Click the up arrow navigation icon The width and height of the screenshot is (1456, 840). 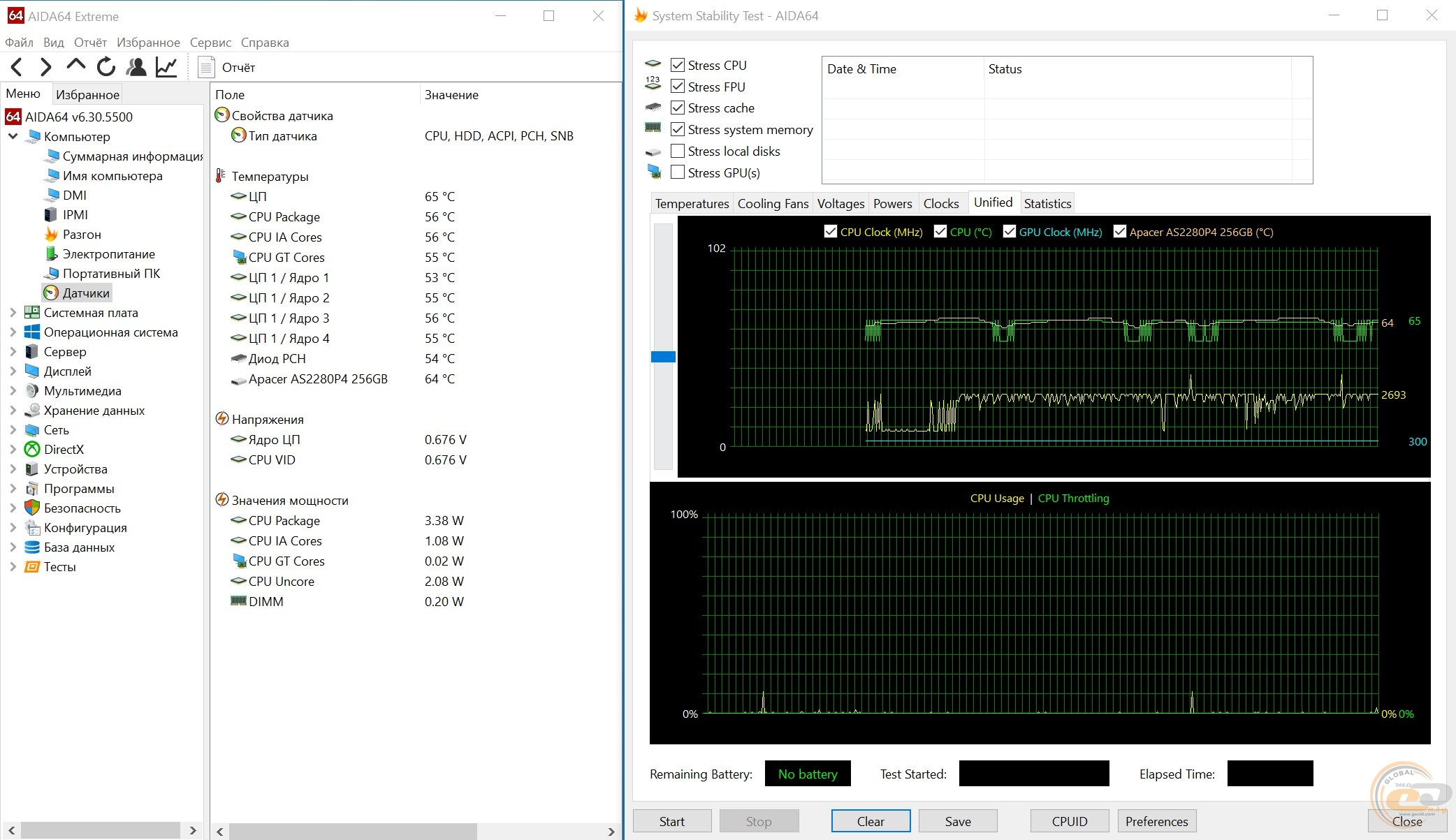75,66
